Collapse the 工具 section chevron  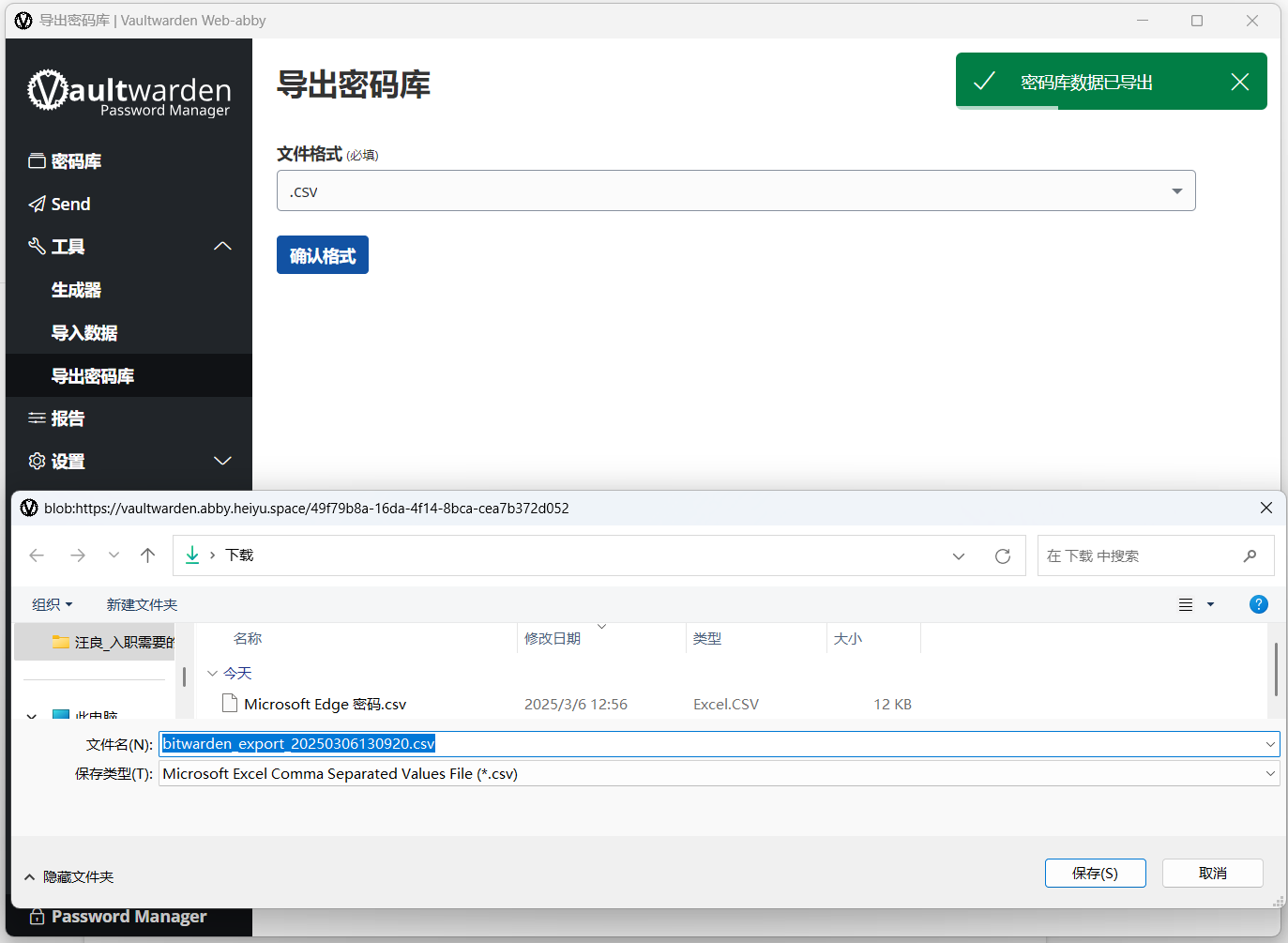coord(222,246)
